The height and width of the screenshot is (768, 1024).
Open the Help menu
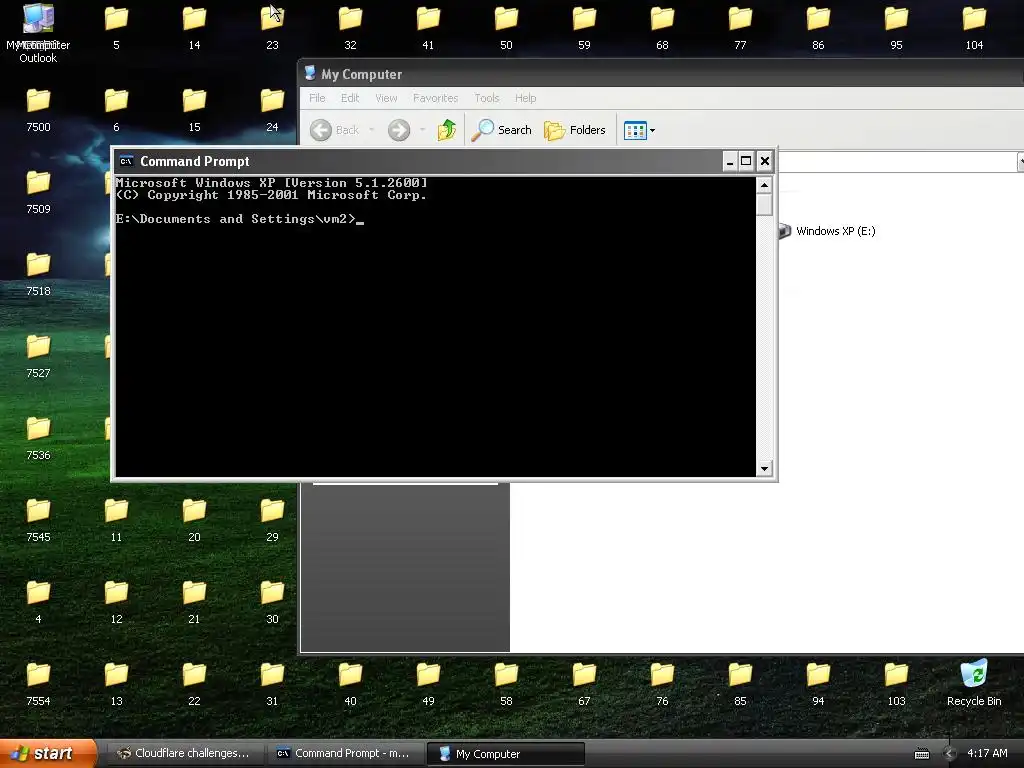point(525,98)
